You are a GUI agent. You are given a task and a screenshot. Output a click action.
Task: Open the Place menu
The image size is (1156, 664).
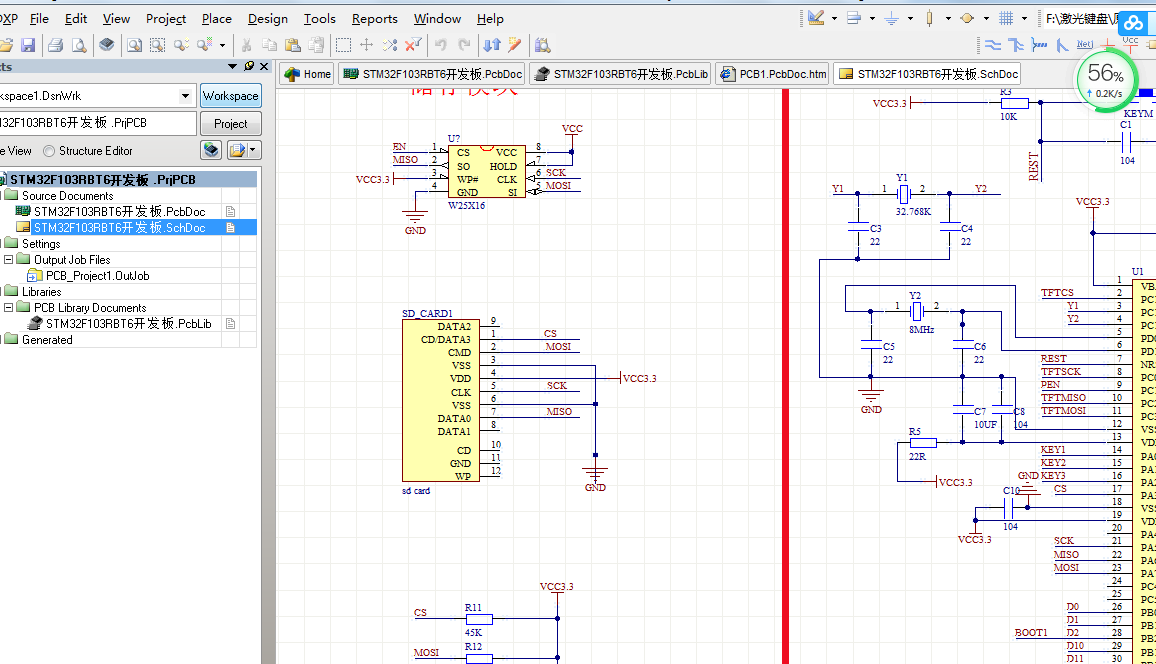(217, 18)
